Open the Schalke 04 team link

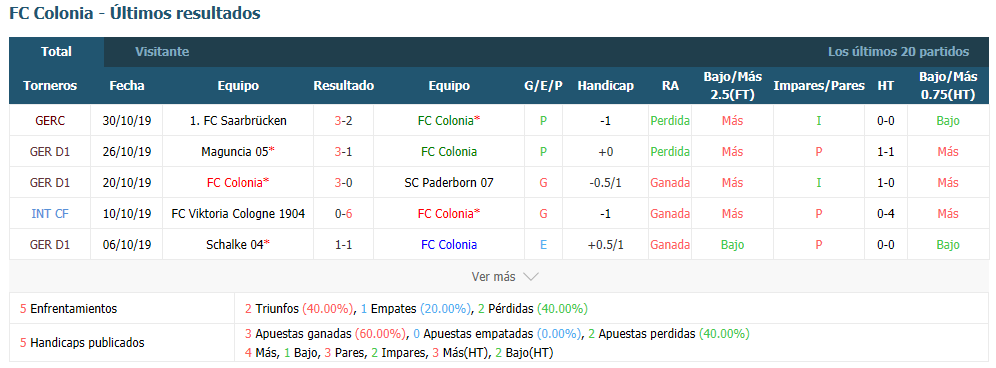pyautogui.click(x=238, y=245)
